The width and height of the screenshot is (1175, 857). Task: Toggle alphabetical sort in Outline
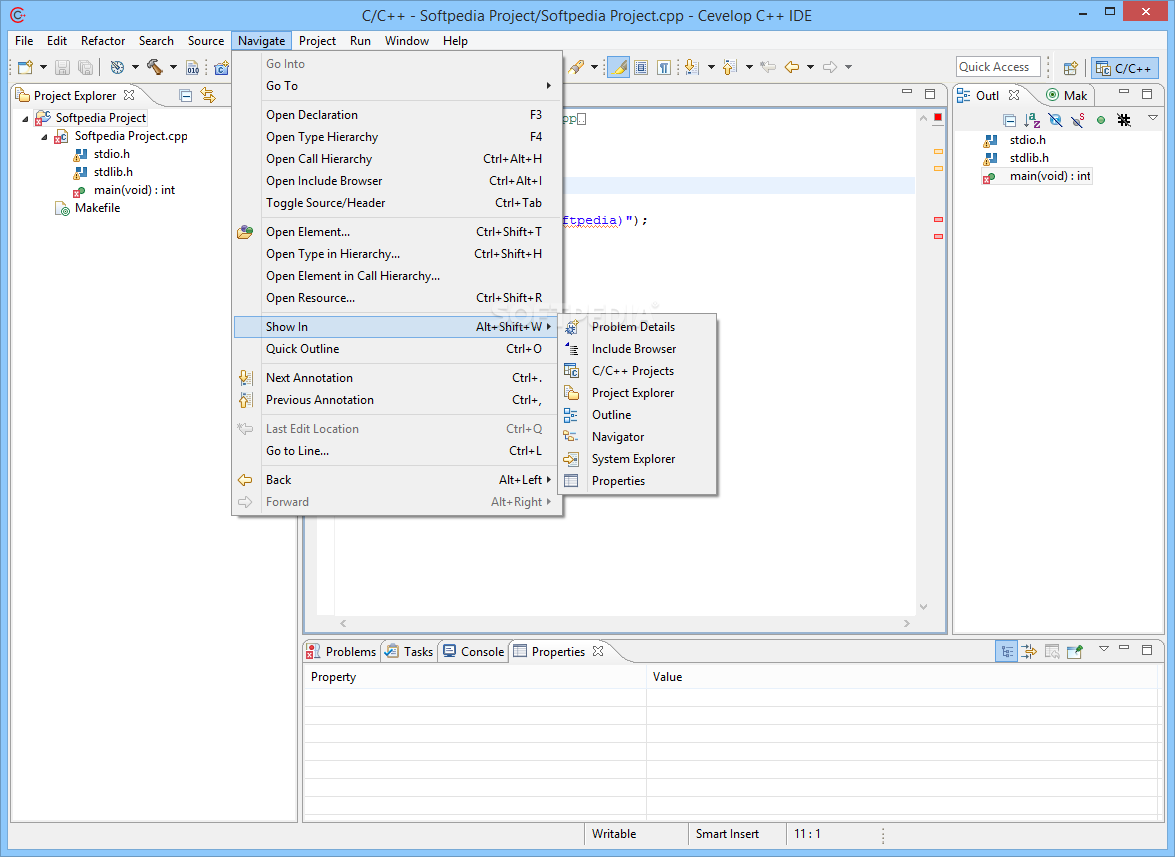click(1033, 120)
